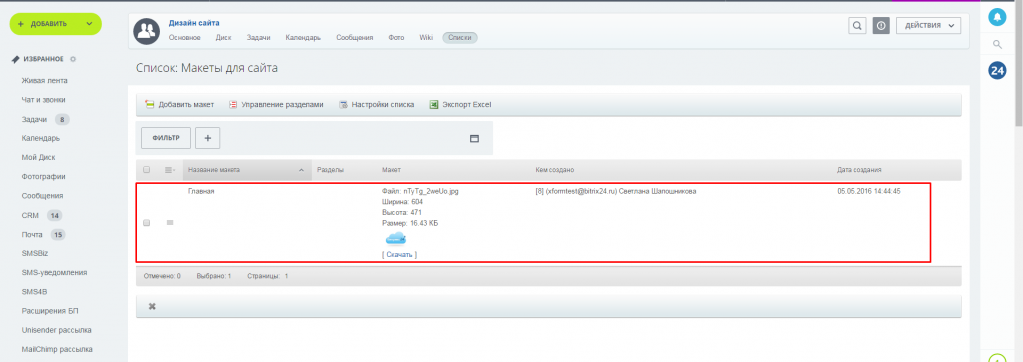This screenshot has height=362, width=1023.
Task: Open the notifications bell icon
Action: (997, 17)
